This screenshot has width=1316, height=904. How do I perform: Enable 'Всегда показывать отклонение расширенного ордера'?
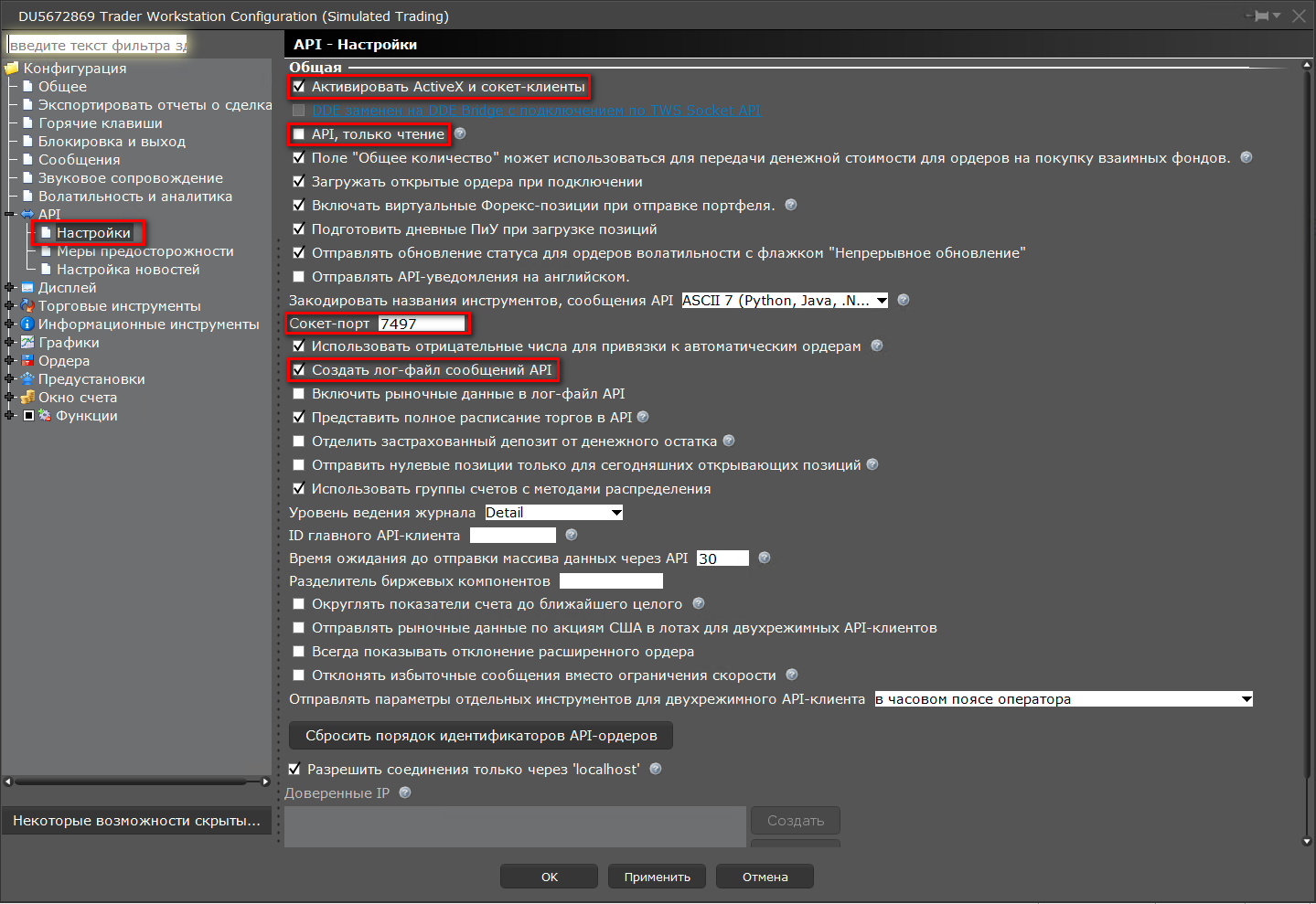298,651
